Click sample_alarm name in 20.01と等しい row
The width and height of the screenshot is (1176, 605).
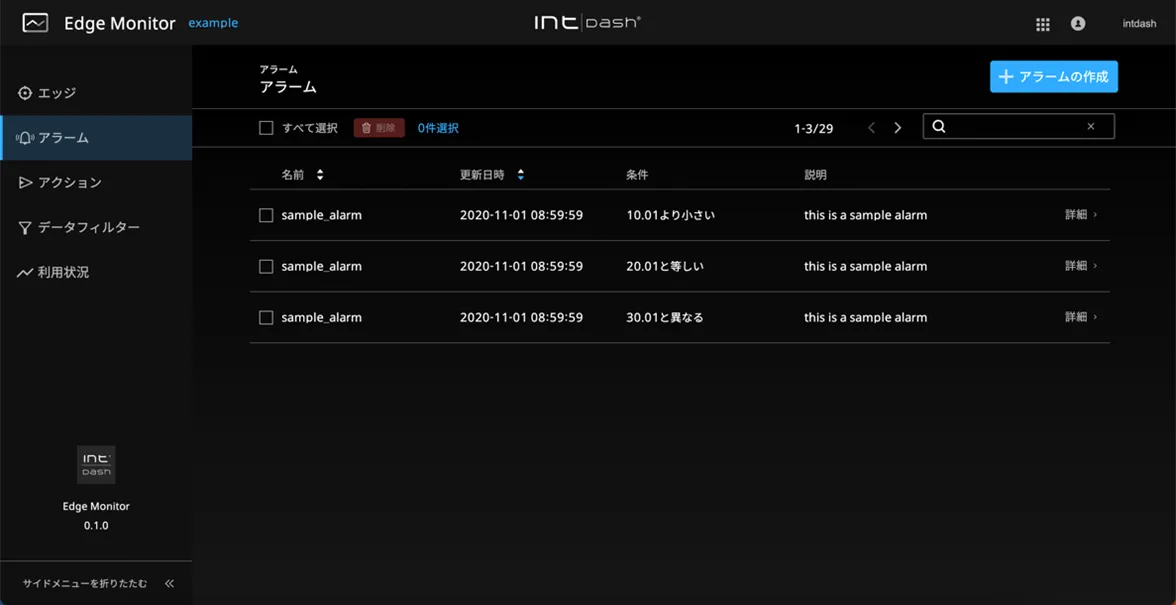click(x=322, y=266)
